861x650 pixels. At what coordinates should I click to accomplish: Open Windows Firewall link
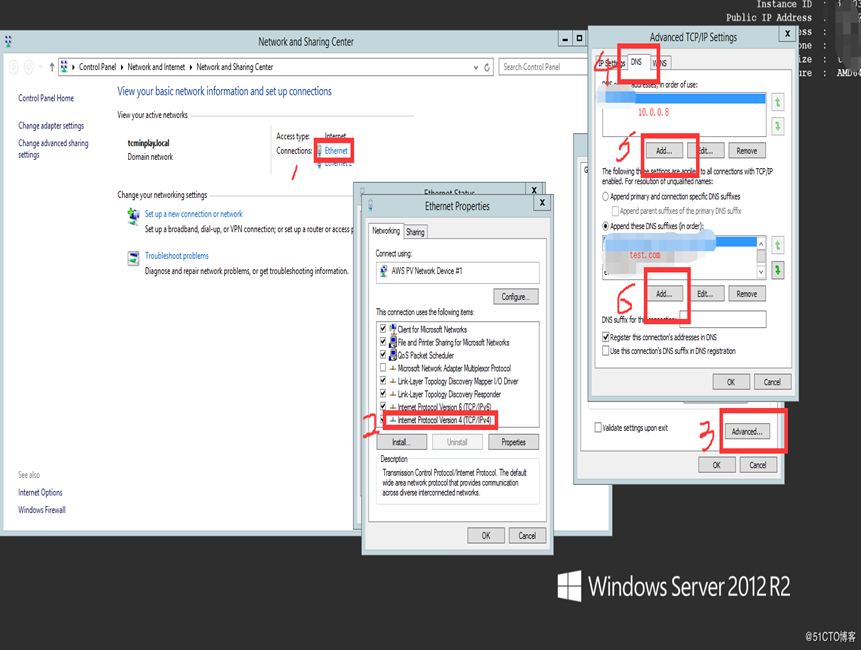point(42,510)
